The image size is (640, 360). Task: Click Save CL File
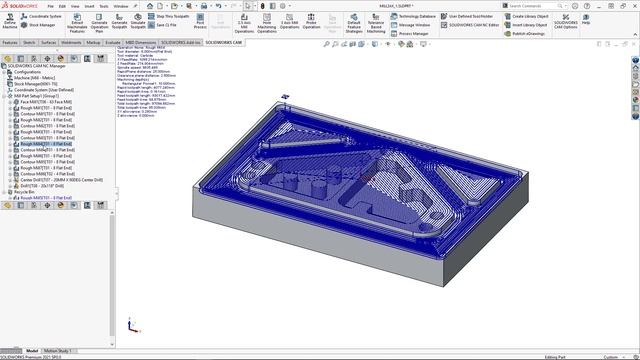point(162,25)
